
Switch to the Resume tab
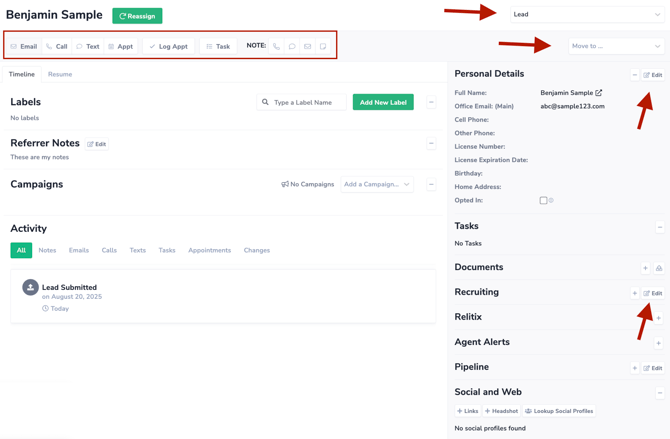coord(60,74)
